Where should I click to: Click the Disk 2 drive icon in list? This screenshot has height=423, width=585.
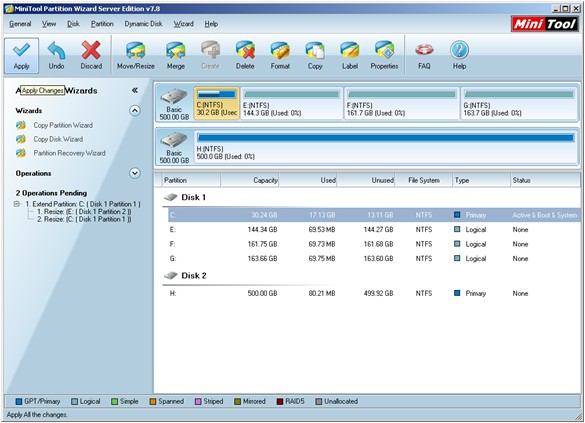click(x=171, y=275)
